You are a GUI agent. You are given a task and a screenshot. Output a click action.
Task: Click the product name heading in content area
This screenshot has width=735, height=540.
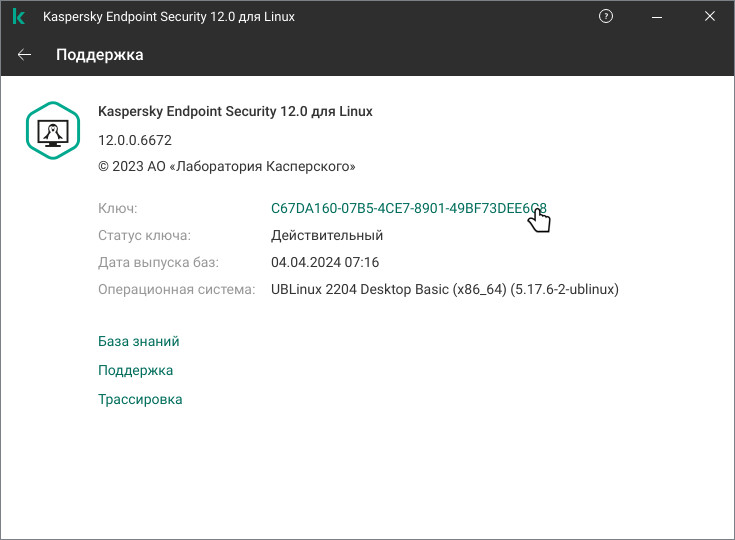pyautogui.click(x=235, y=112)
